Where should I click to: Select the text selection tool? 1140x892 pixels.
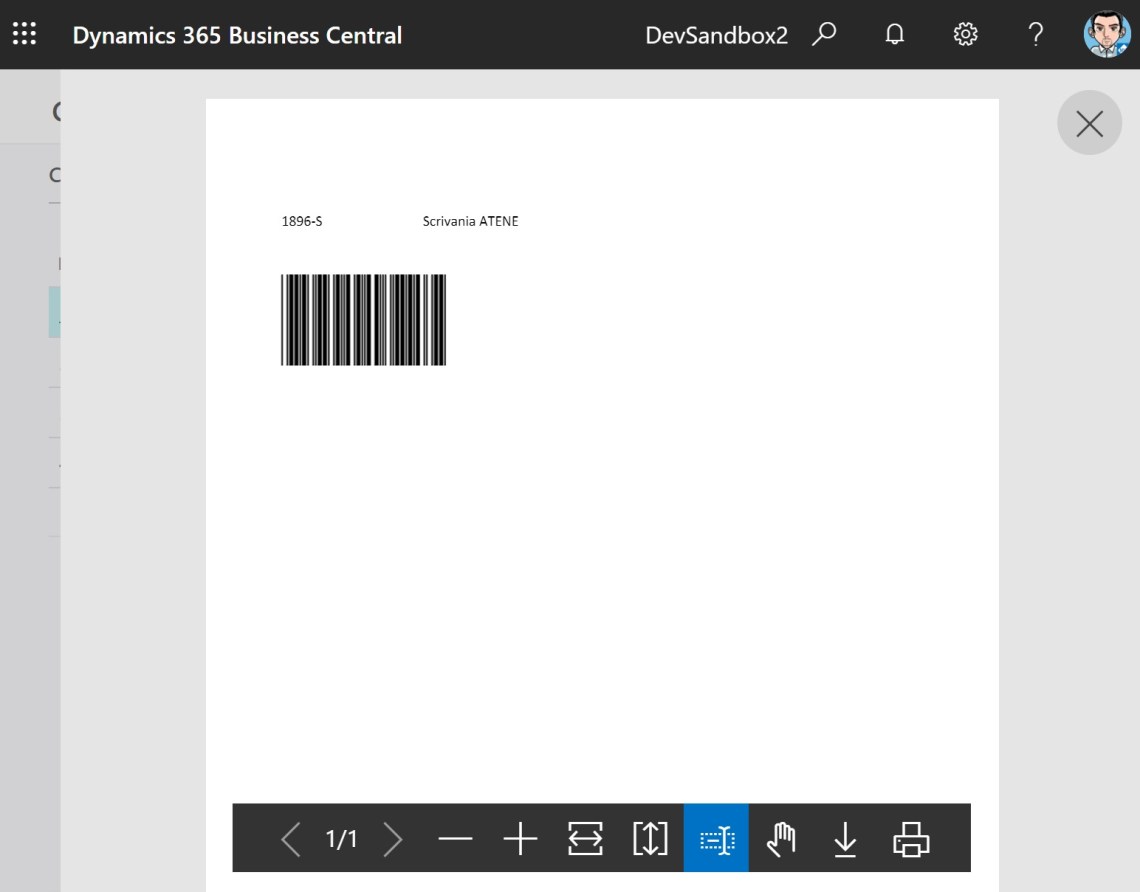pos(715,838)
